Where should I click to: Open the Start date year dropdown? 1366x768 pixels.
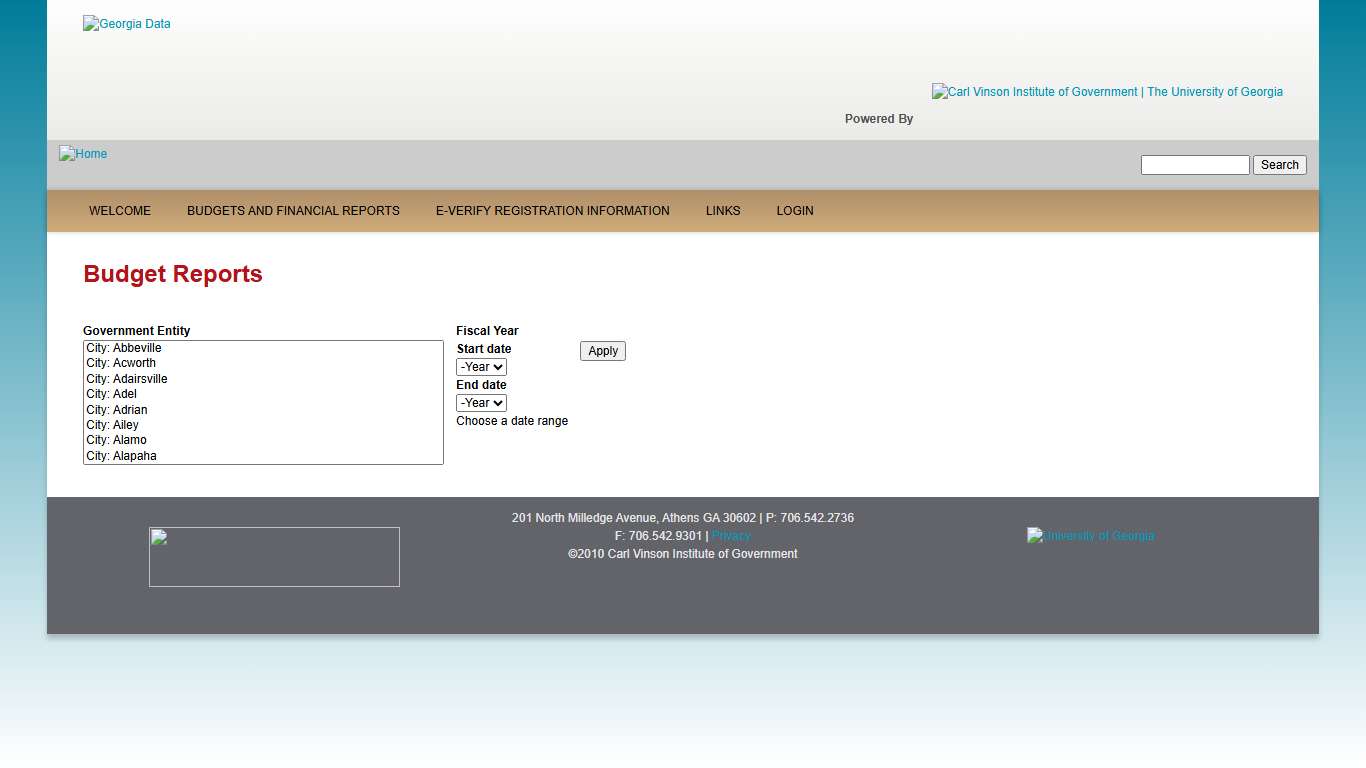tap(481, 367)
